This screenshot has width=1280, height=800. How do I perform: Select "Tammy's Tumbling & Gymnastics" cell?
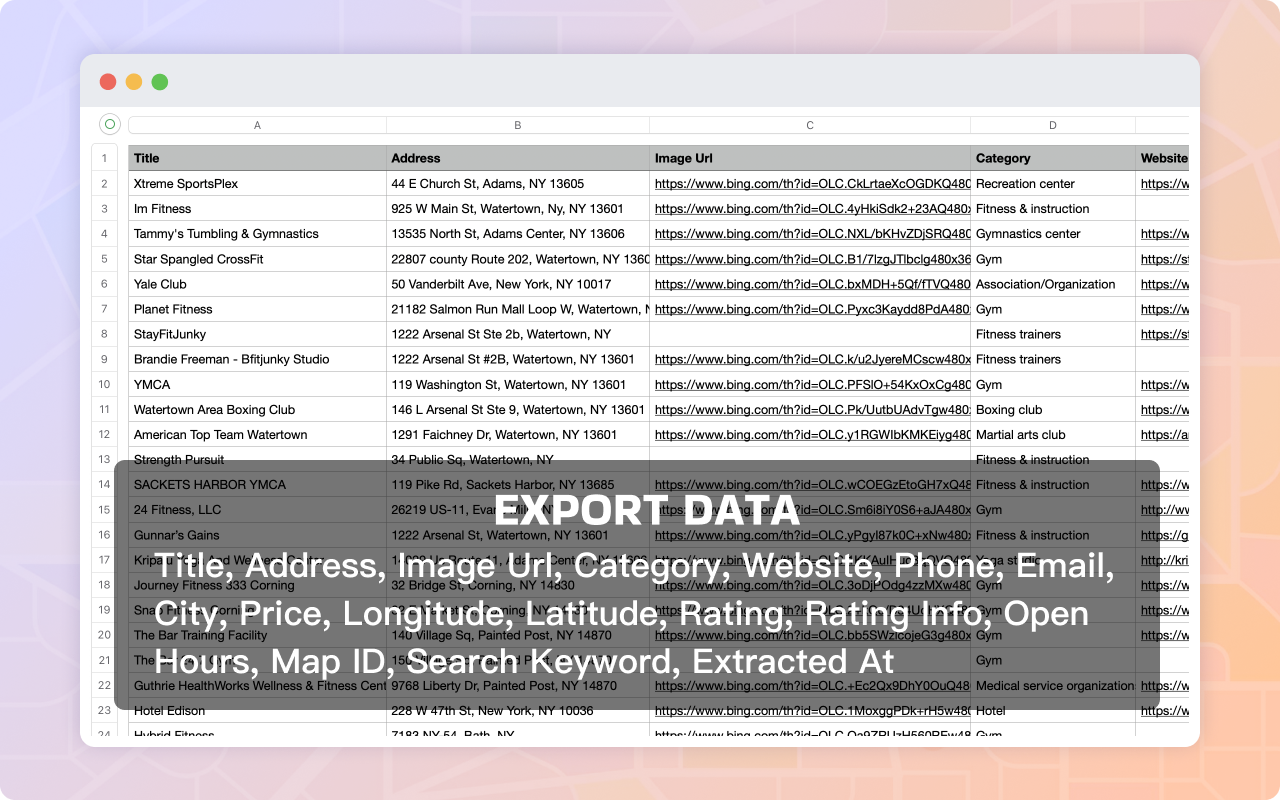(257, 234)
